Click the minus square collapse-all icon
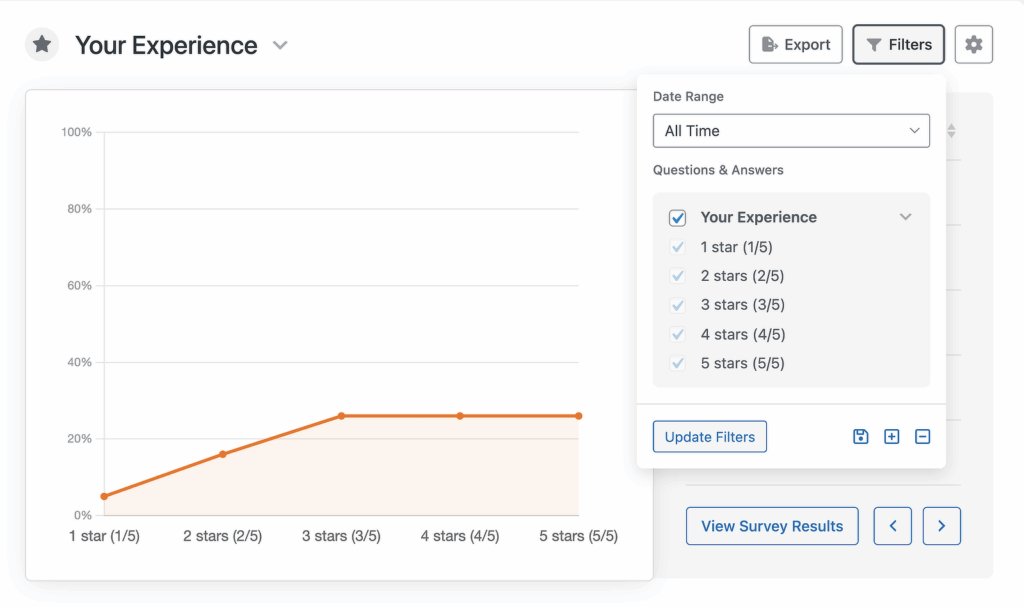This screenshot has height=607, width=1024. 923,437
